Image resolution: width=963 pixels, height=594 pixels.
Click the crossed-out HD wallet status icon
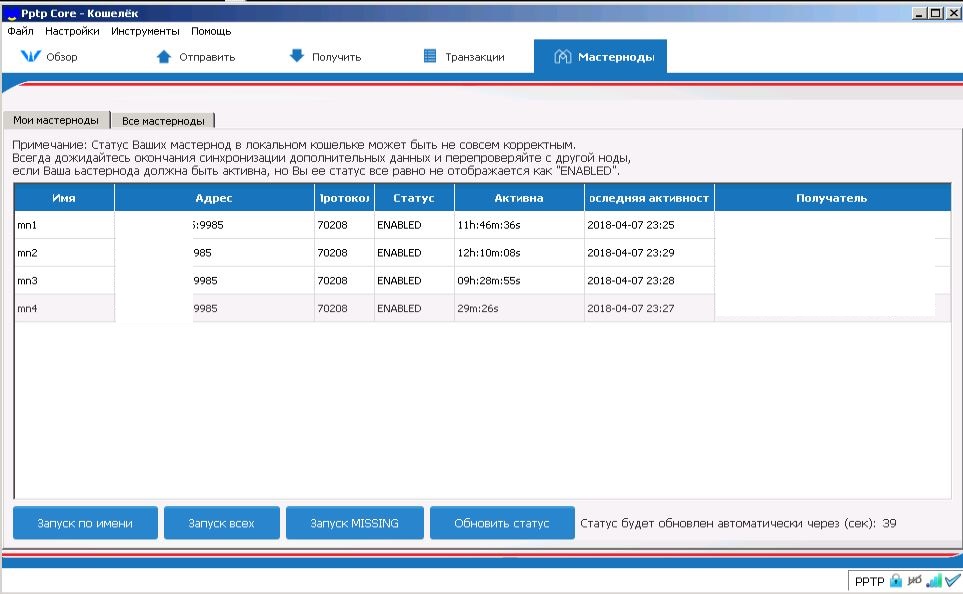[x=915, y=580]
